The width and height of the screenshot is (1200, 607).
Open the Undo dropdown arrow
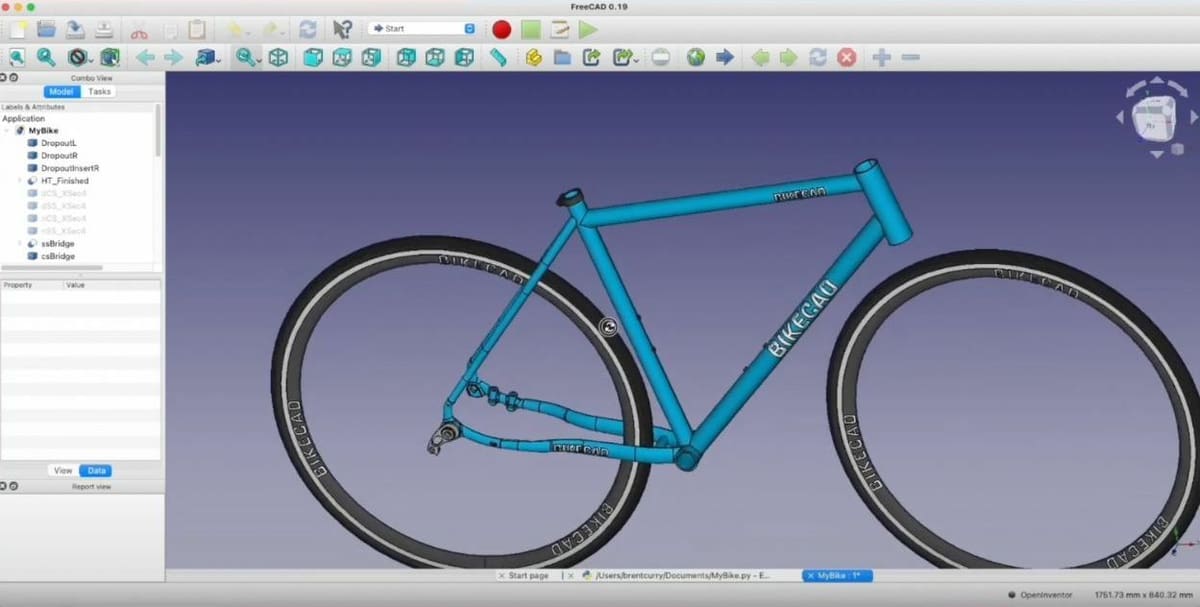(x=248, y=34)
